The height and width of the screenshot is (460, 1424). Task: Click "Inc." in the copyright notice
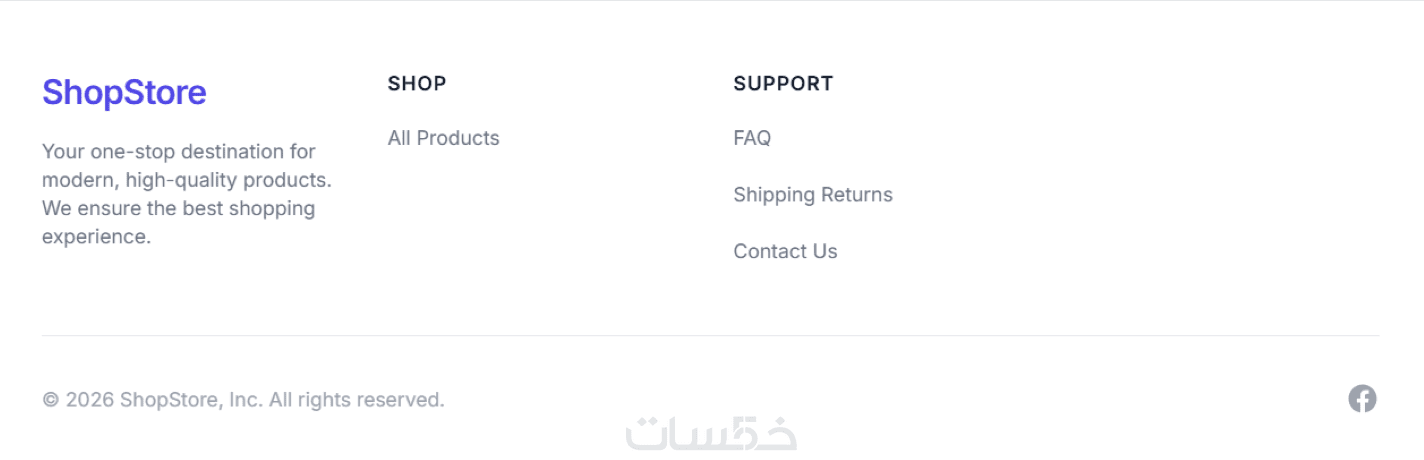pos(246,400)
